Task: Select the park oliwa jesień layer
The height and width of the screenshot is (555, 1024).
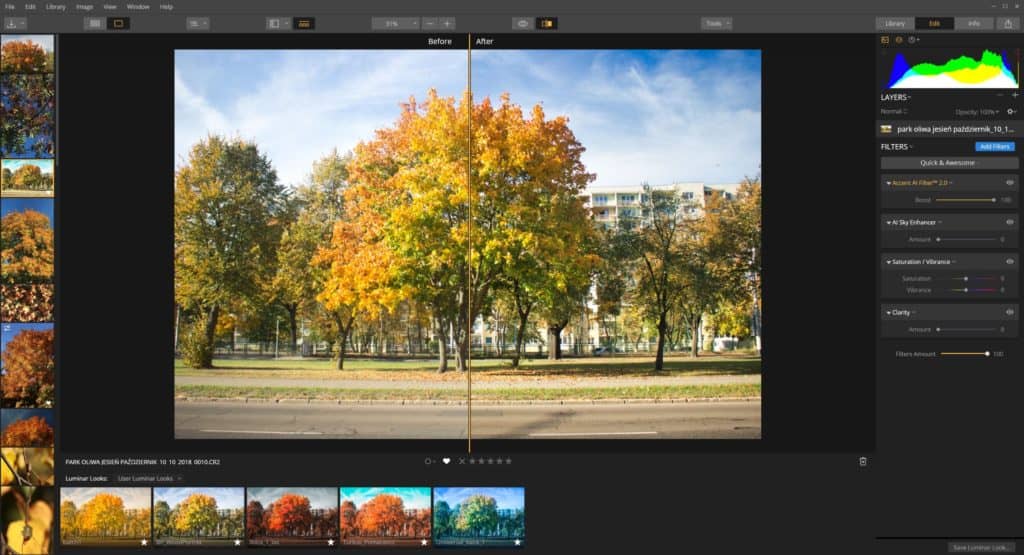Action: (x=950, y=129)
